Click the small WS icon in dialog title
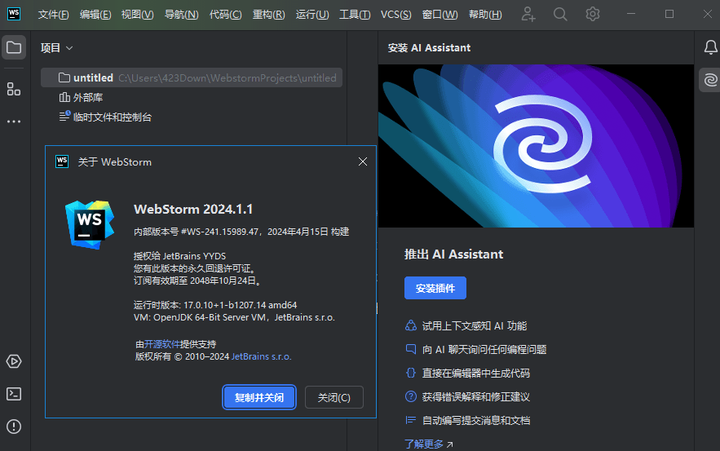This screenshot has width=720, height=451. tap(62, 162)
